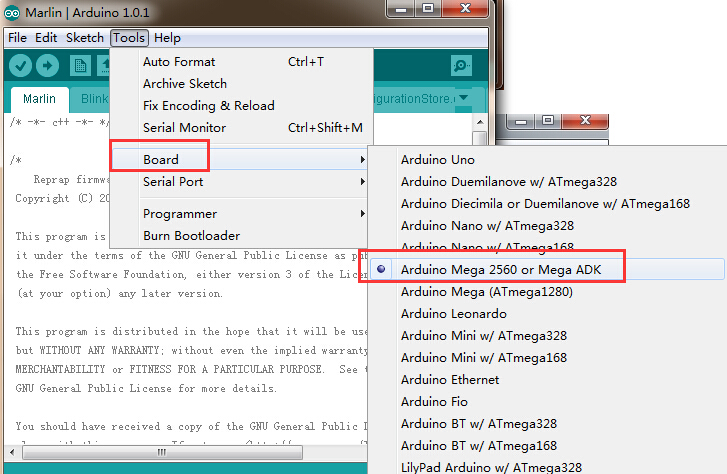
Task: Click the Tools menu
Action: coord(129,38)
